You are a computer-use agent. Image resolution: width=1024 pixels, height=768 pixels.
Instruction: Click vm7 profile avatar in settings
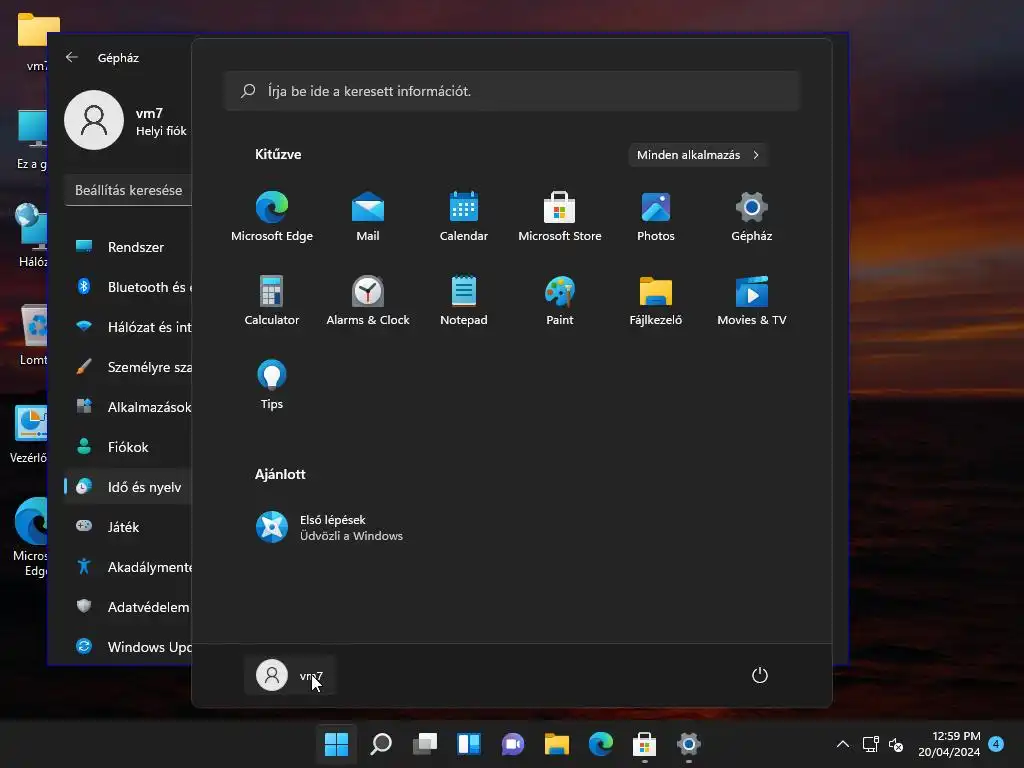(x=94, y=120)
